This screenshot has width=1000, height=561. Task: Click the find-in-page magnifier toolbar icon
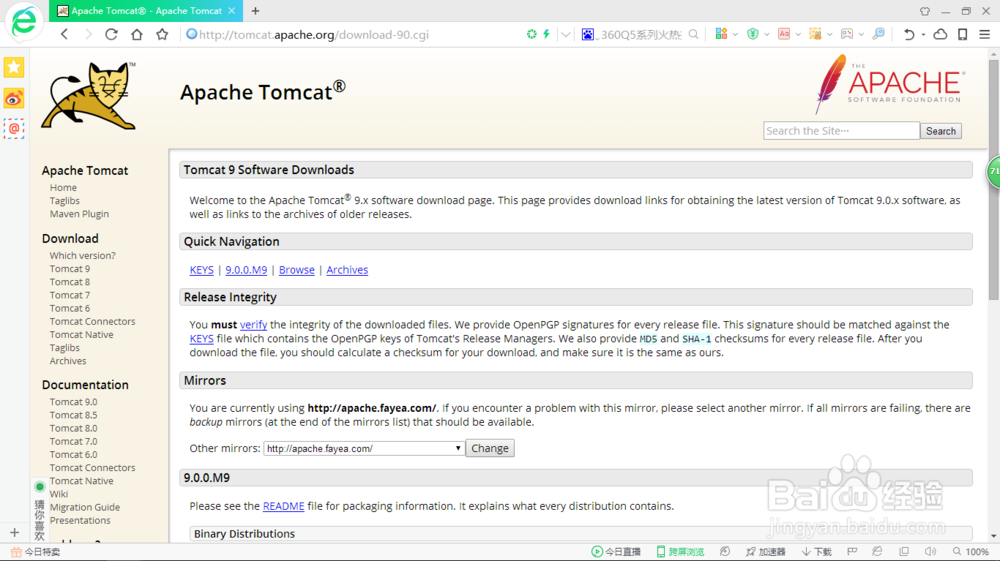click(879, 34)
